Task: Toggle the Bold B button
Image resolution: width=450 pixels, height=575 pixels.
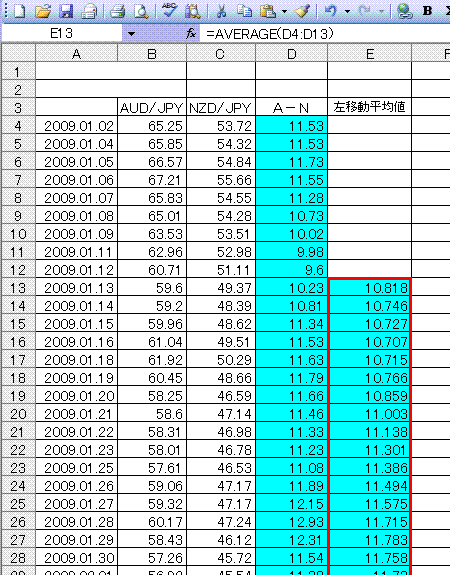Action: click(427, 11)
